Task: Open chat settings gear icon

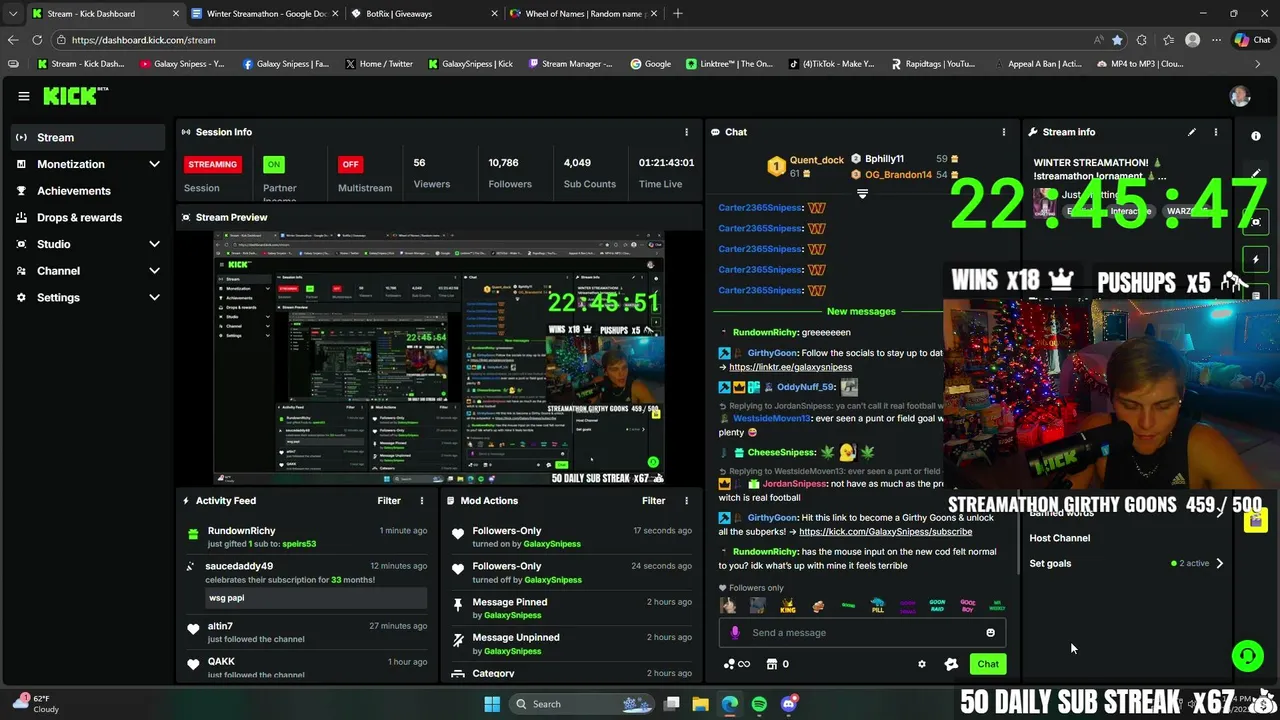Action: (922, 664)
